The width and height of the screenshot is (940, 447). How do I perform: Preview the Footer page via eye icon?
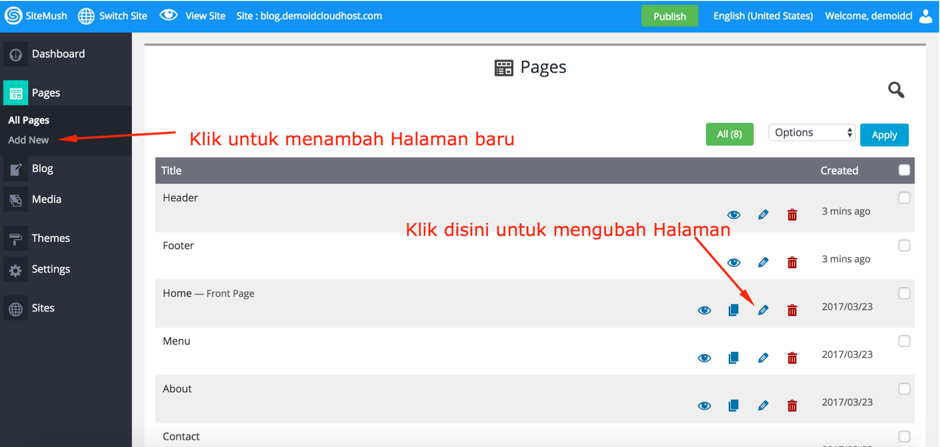pos(734,262)
